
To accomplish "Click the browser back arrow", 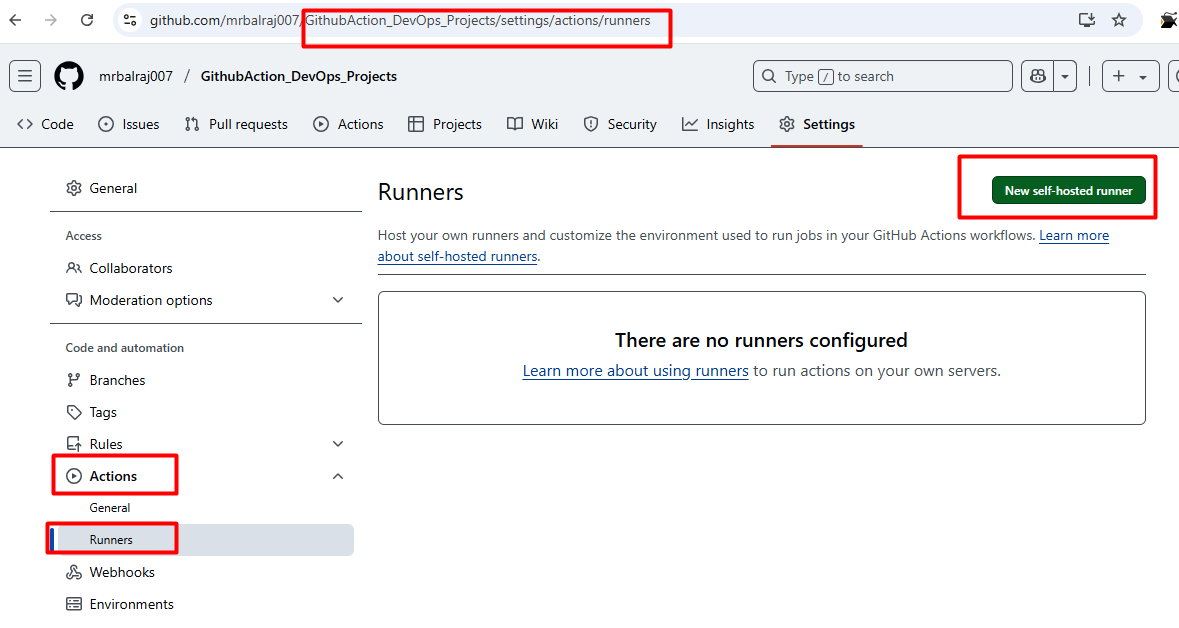I will [15, 20].
